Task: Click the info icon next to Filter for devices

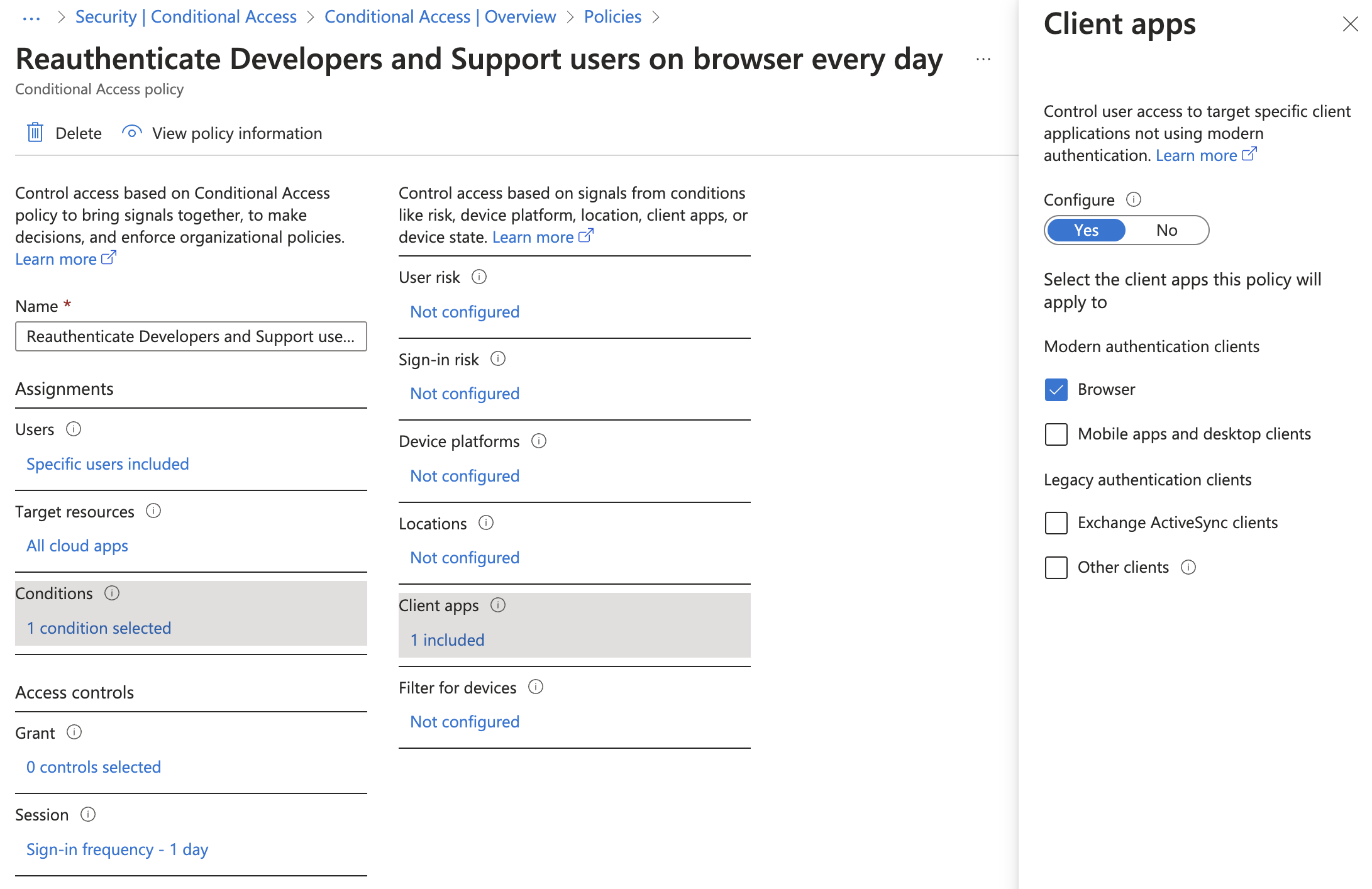Action: point(536,687)
